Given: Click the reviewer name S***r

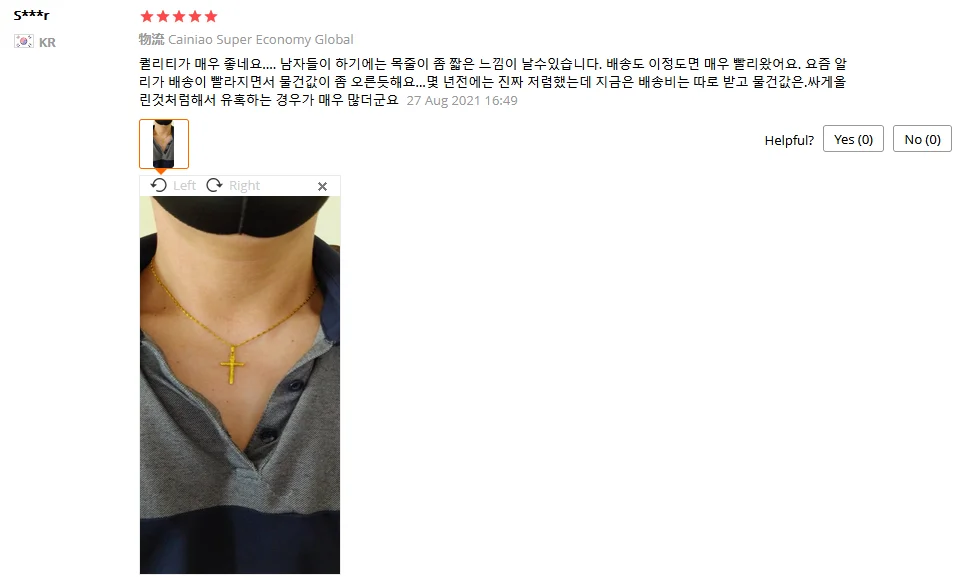Looking at the screenshot, I should pyautogui.click(x=31, y=15).
